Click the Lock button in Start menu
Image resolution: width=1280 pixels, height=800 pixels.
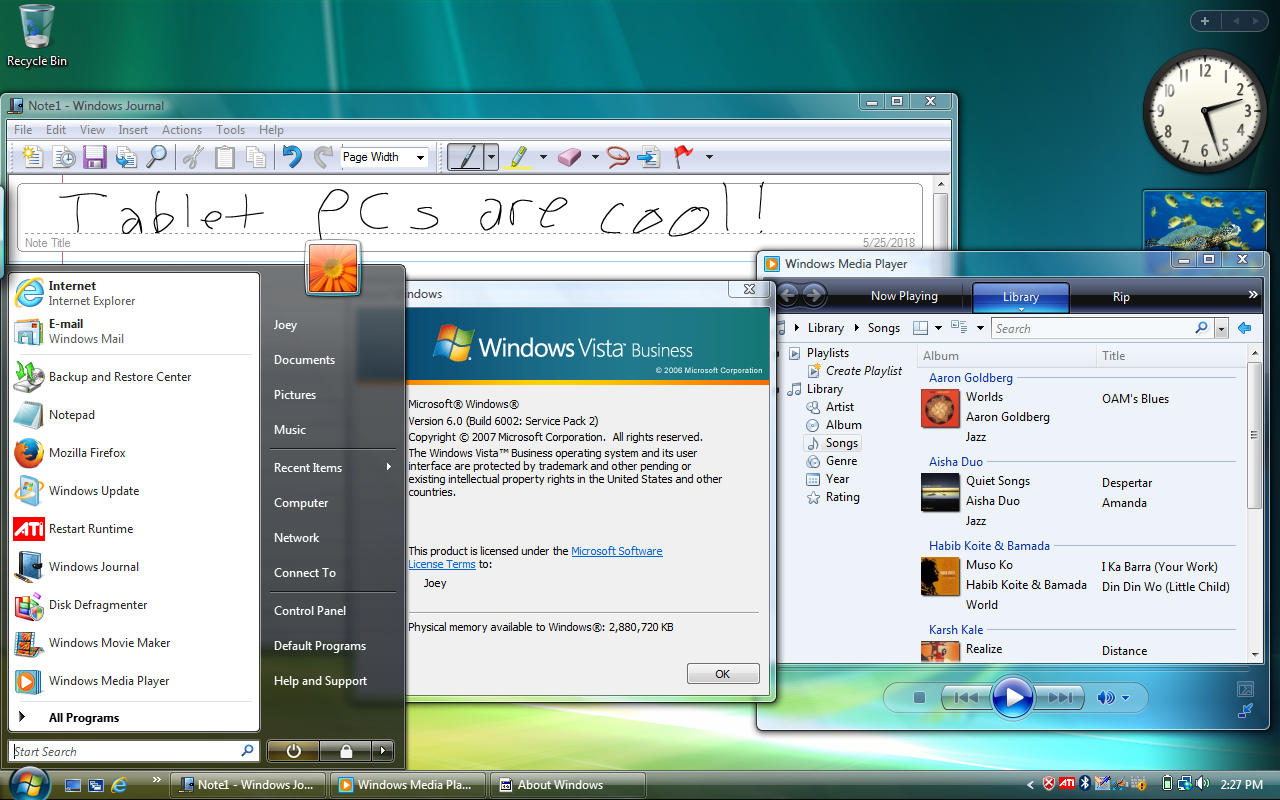point(346,750)
